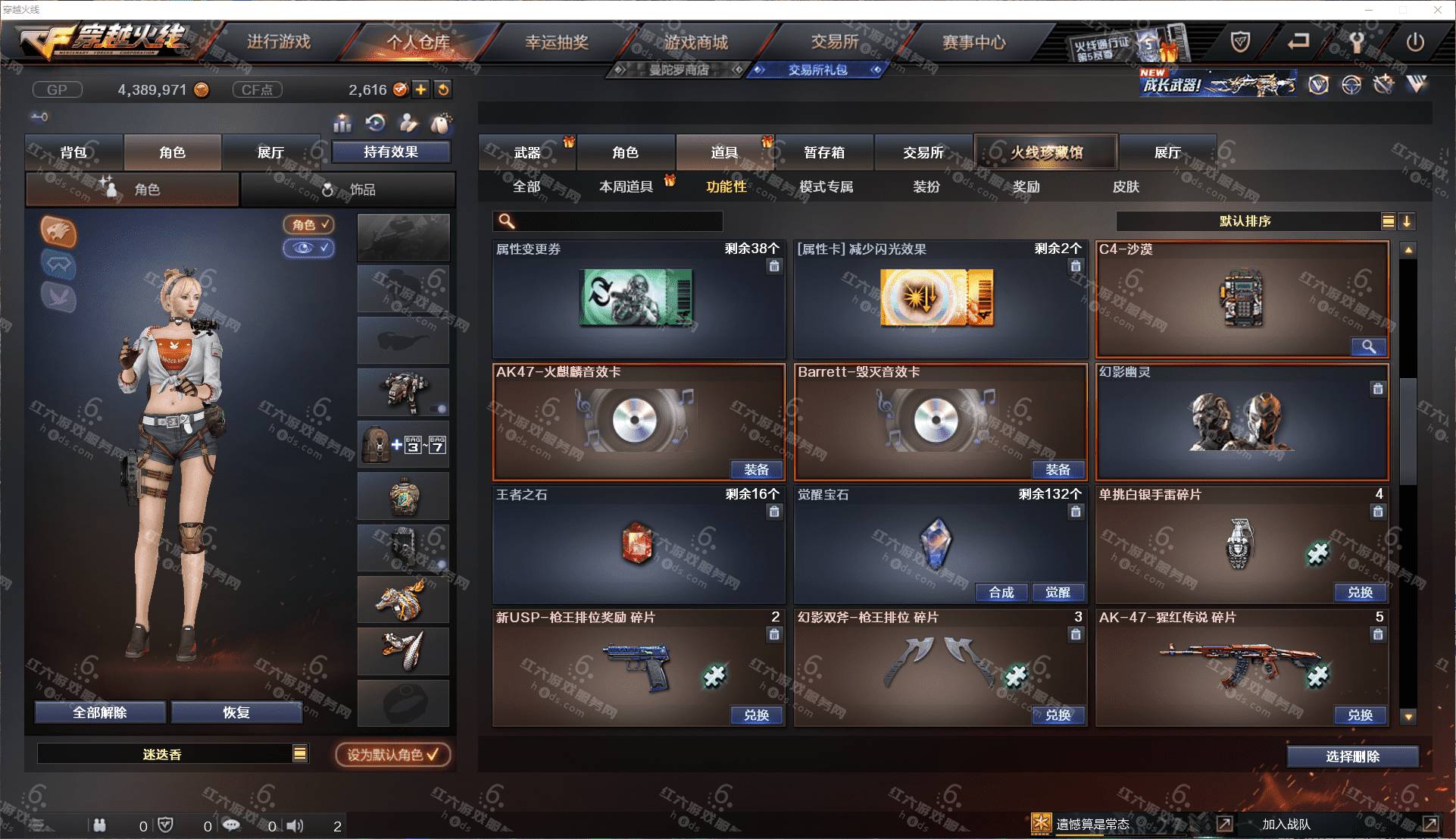Image resolution: width=1456 pixels, height=839 pixels.
Task: Switch to the 武器 tab
Action: [x=527, y=152]
